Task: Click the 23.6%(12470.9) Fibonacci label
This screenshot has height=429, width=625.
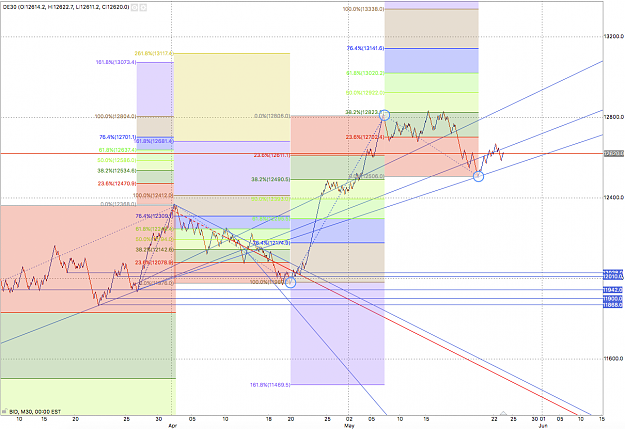Action: click(x=117, y=183)
